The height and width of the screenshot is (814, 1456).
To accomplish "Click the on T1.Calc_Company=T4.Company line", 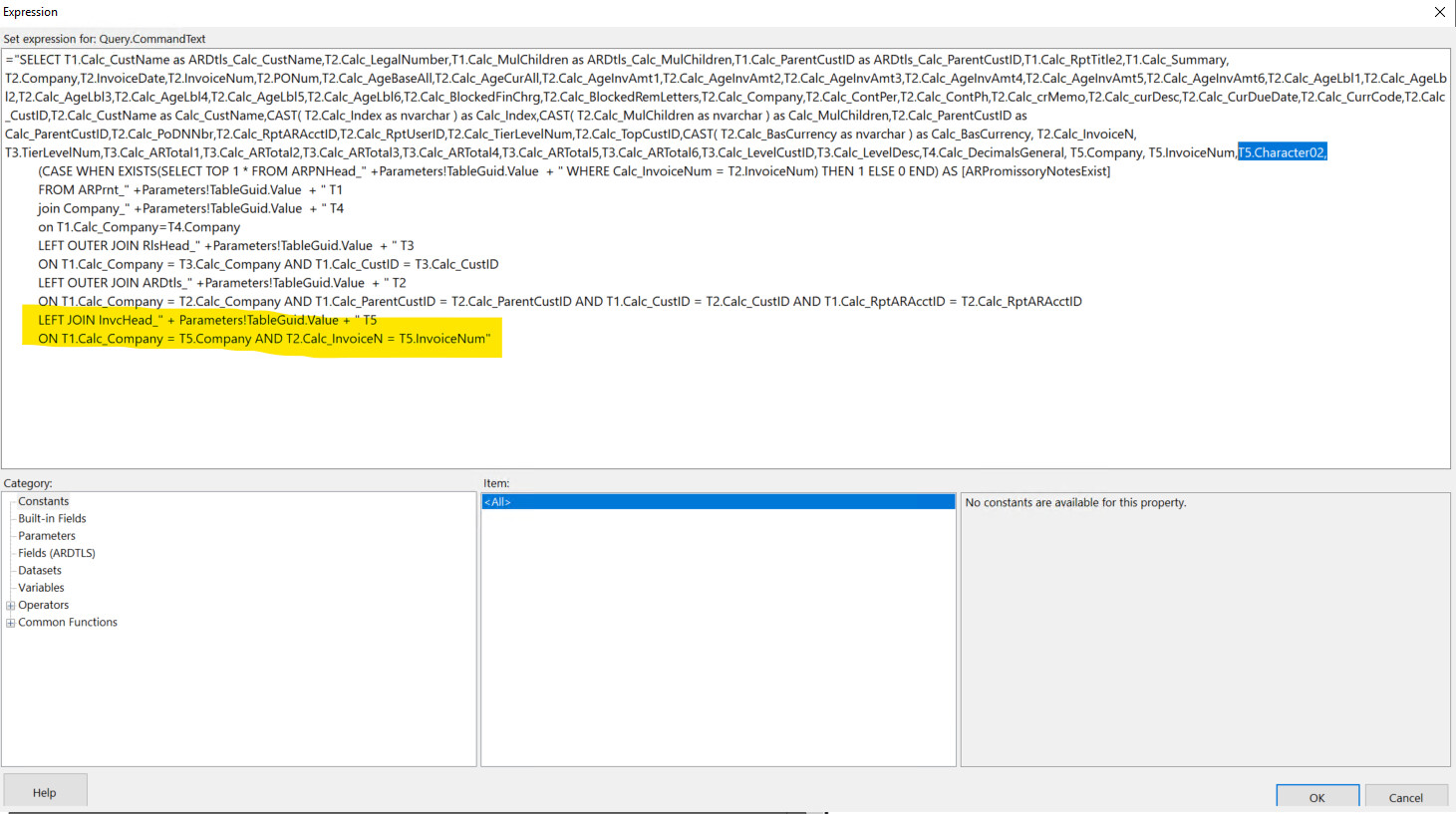I will tap(140, 227).
